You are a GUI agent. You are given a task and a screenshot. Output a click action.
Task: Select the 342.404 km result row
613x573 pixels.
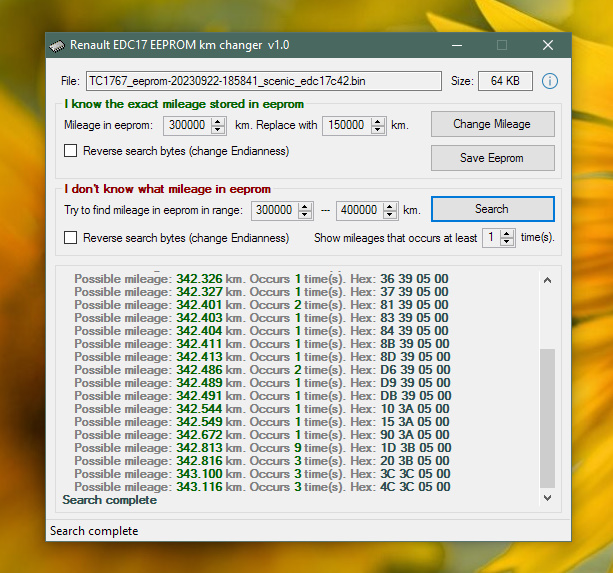pos(262,331)
